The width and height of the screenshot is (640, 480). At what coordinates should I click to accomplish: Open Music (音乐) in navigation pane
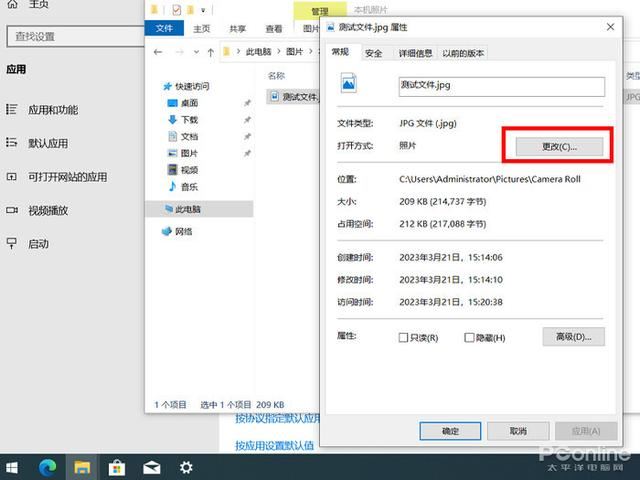click(189, 187)
